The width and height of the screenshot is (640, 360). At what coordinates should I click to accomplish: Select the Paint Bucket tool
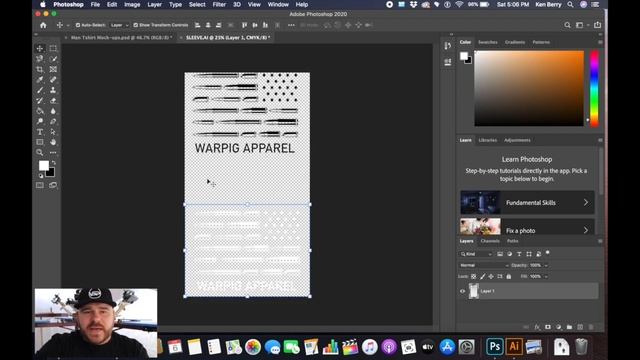40,111
